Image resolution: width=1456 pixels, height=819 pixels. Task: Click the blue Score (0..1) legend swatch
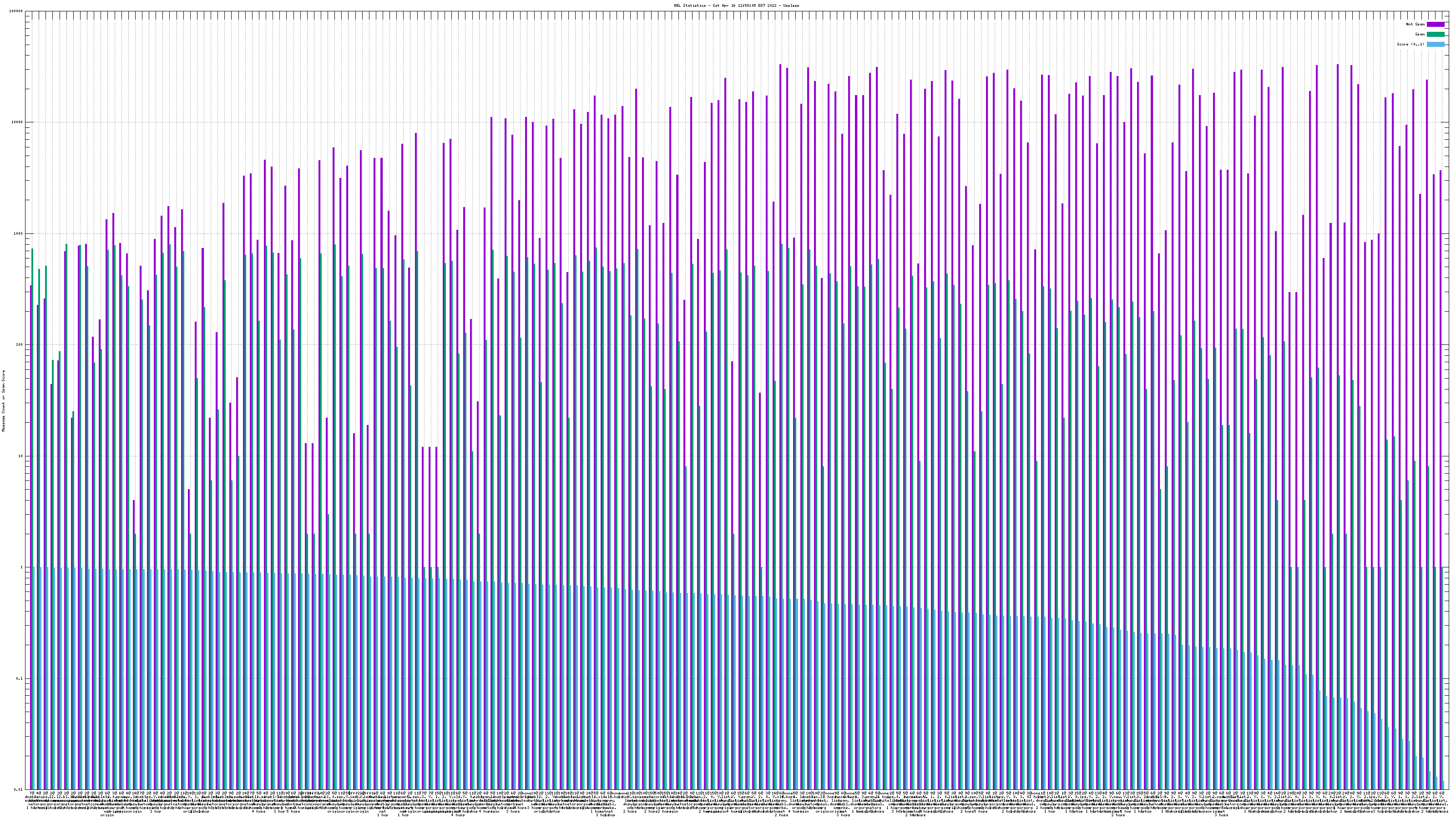click(x=1435, y=44)
